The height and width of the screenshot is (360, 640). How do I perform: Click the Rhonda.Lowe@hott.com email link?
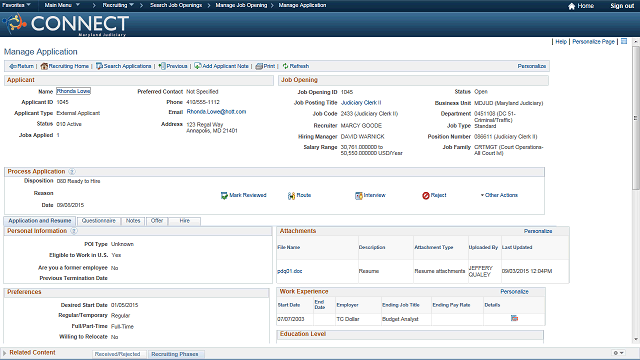click(216, 112)
